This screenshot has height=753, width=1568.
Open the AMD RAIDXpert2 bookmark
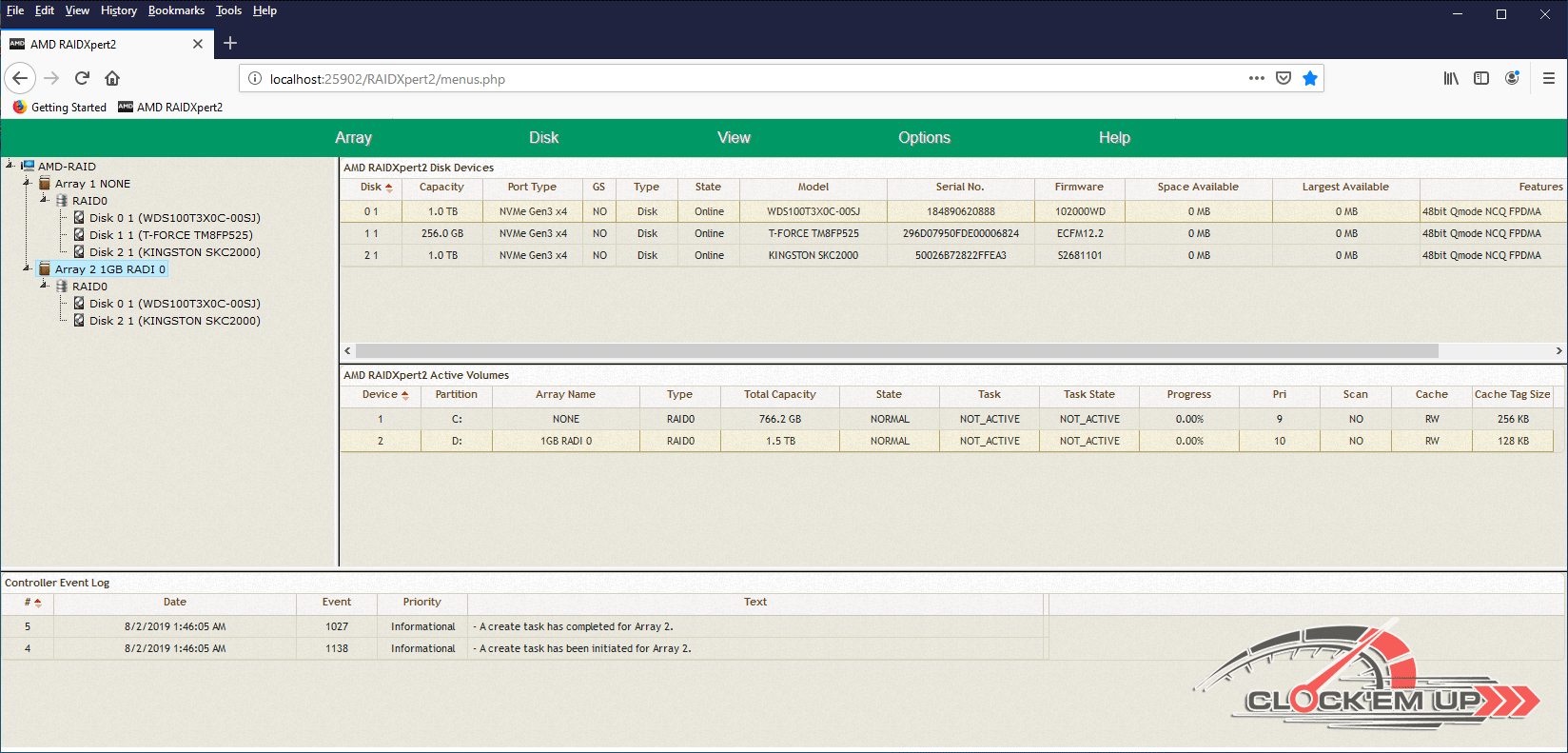(170, 108)
